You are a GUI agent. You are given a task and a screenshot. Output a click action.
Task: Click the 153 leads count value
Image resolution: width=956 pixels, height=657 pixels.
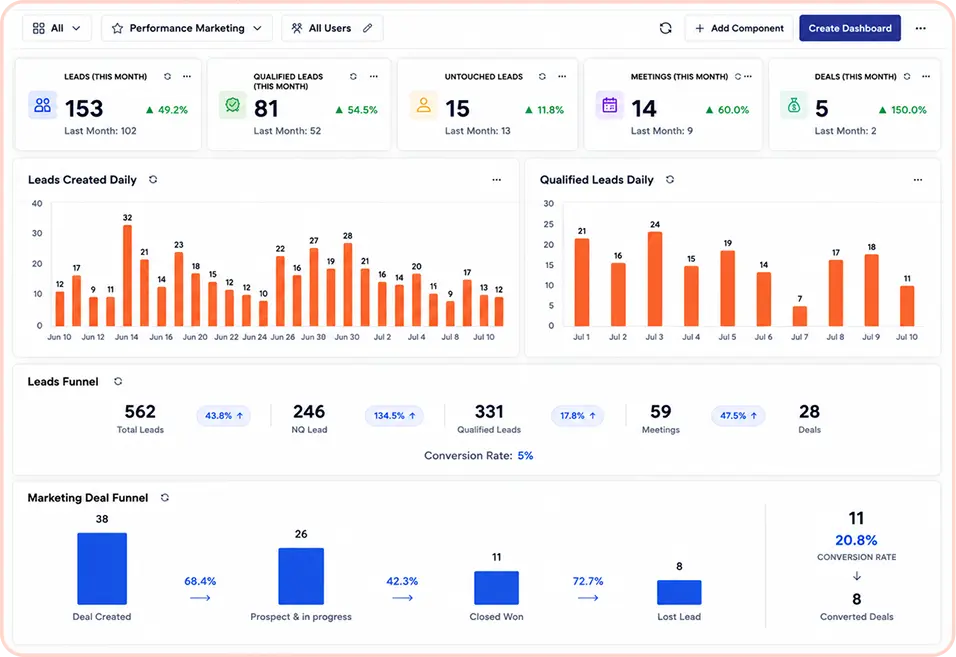84,108
